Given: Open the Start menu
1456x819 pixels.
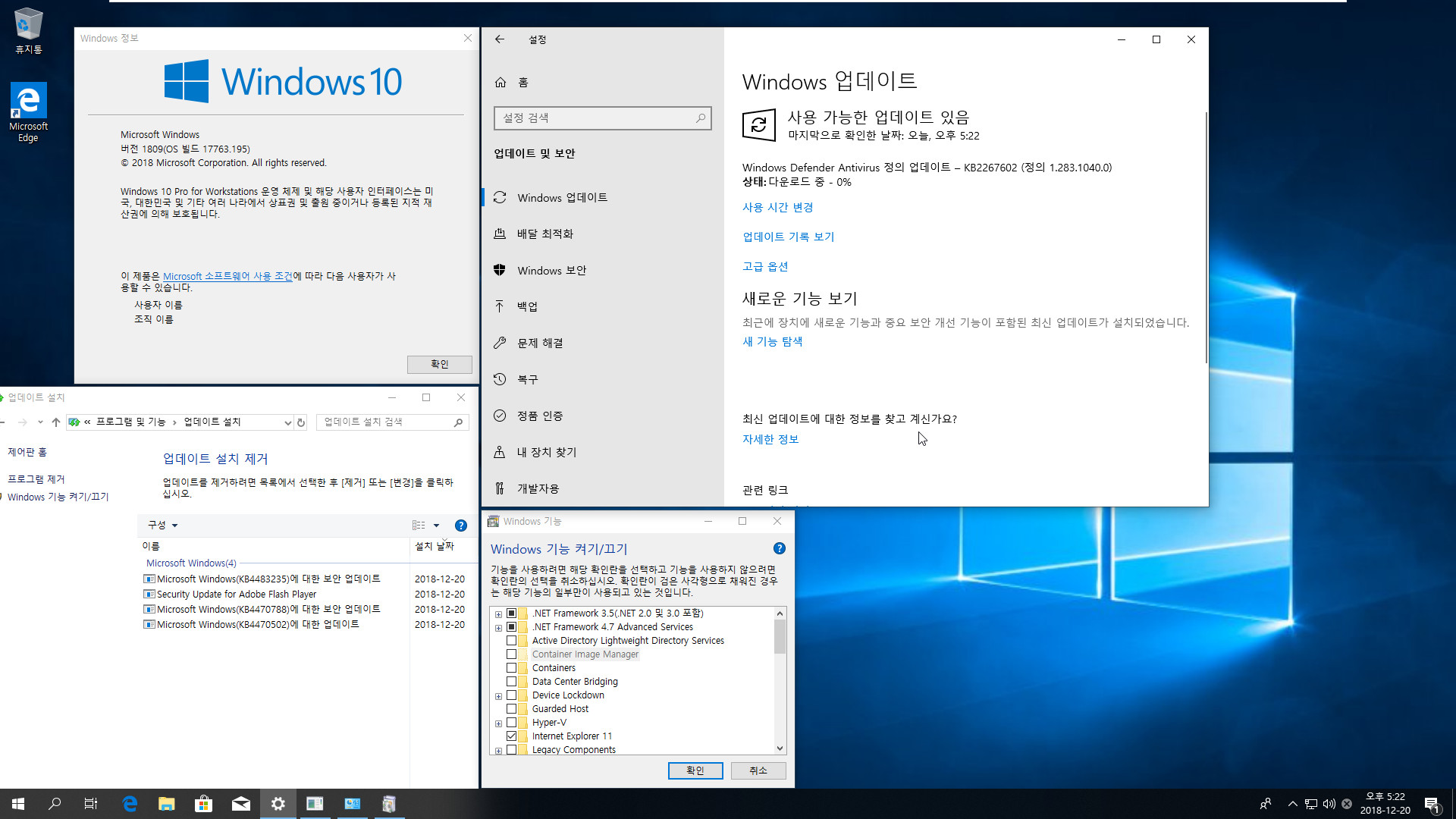Looking at the screenshot, I should [x=18, y=804].
